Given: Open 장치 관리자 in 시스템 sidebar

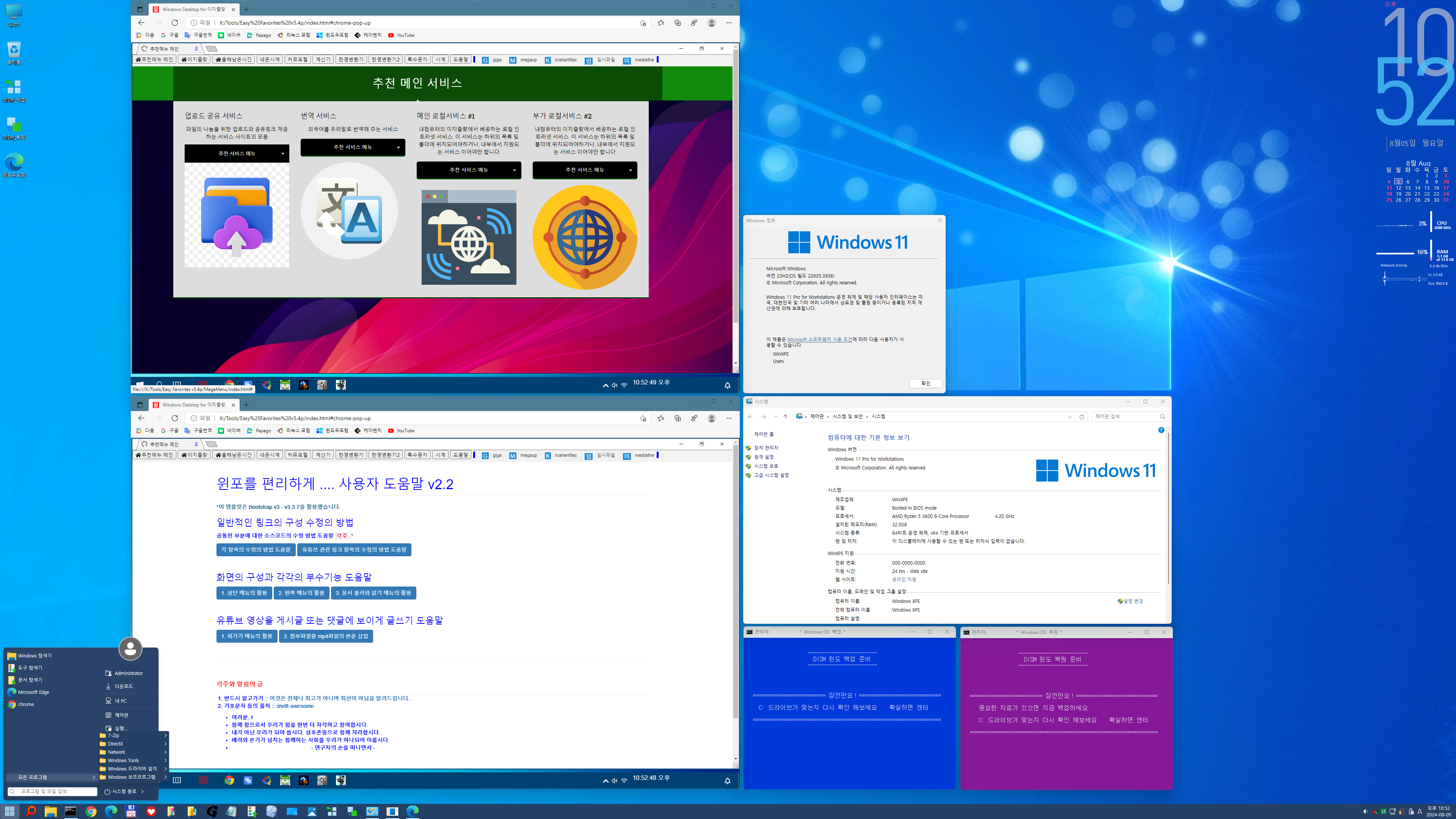Looking at the screenshot, I should (x=766, y=448).
